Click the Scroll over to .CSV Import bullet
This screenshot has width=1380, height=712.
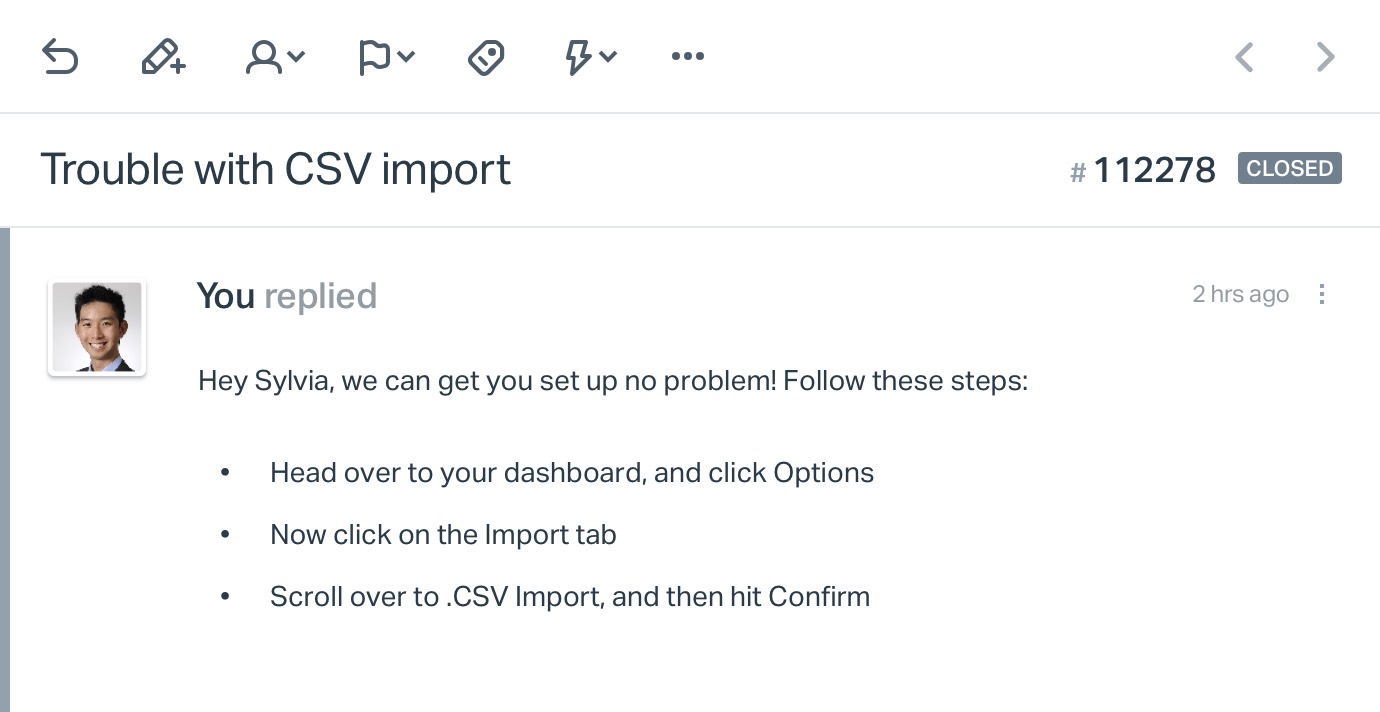(x=570, y=596)
